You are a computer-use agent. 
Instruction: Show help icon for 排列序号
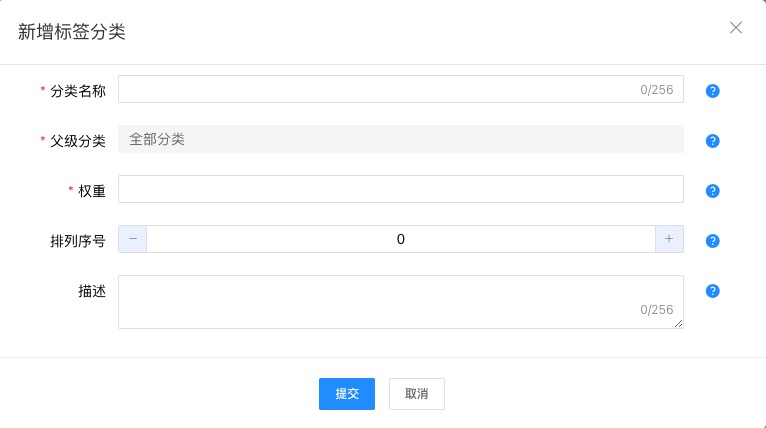pos(713,241)
